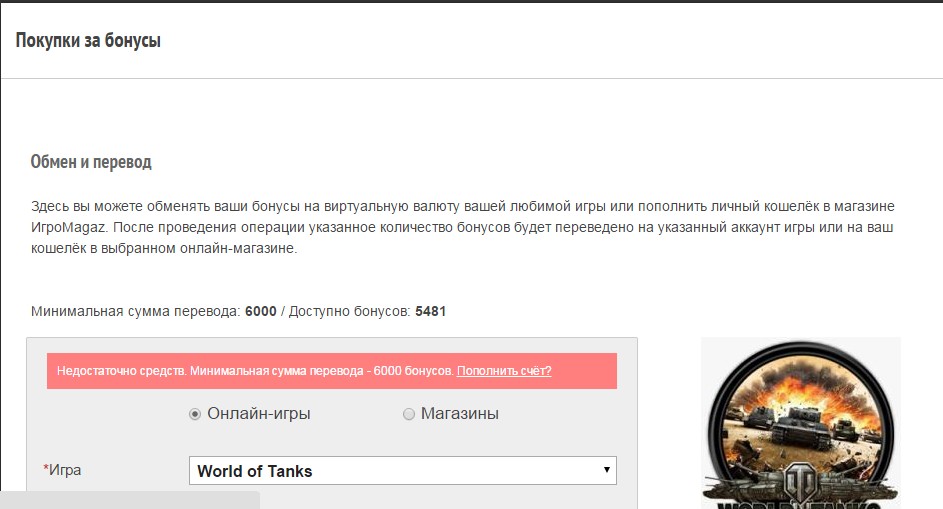Click the Обмен и перевод section heading
Image resolution: width=943 pixels, height=509 pixels.
pyautogui.click(x=91, y=162)
